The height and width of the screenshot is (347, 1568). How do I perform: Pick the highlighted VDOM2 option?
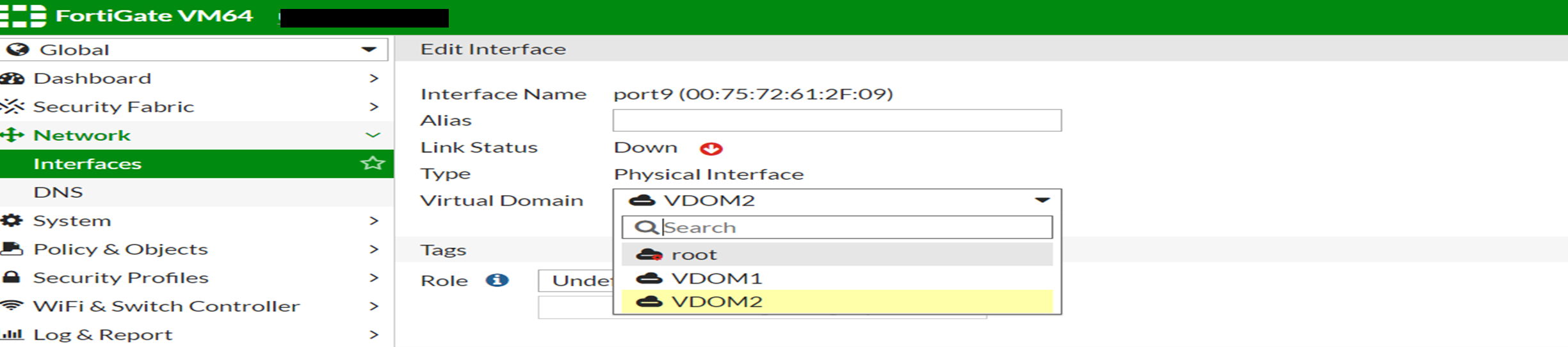pos(716,302)
